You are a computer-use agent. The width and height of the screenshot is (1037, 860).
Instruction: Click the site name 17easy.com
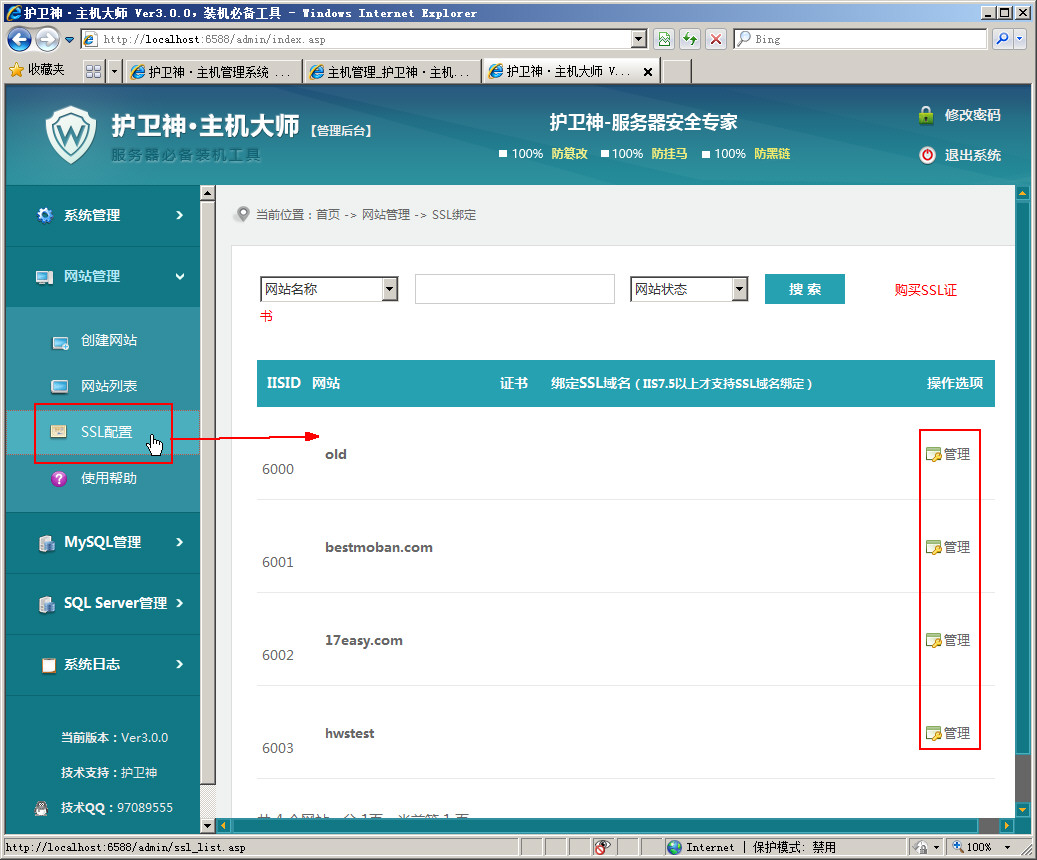pyautogui.click(x=364, y=641)
